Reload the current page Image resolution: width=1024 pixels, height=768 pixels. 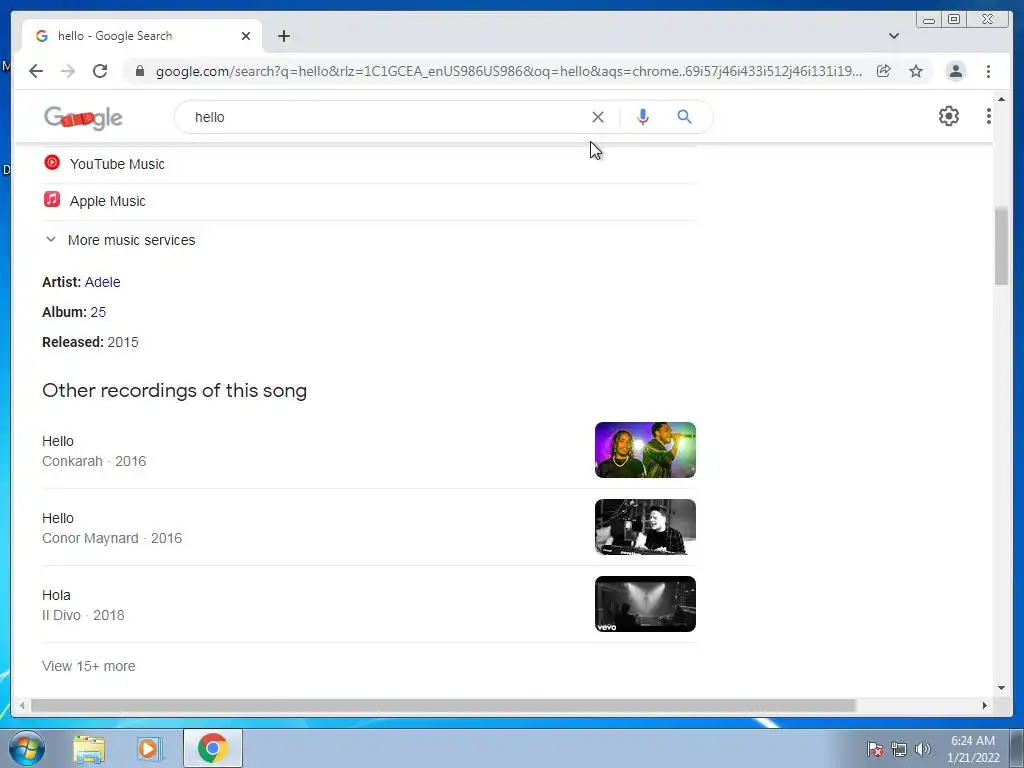100,71
